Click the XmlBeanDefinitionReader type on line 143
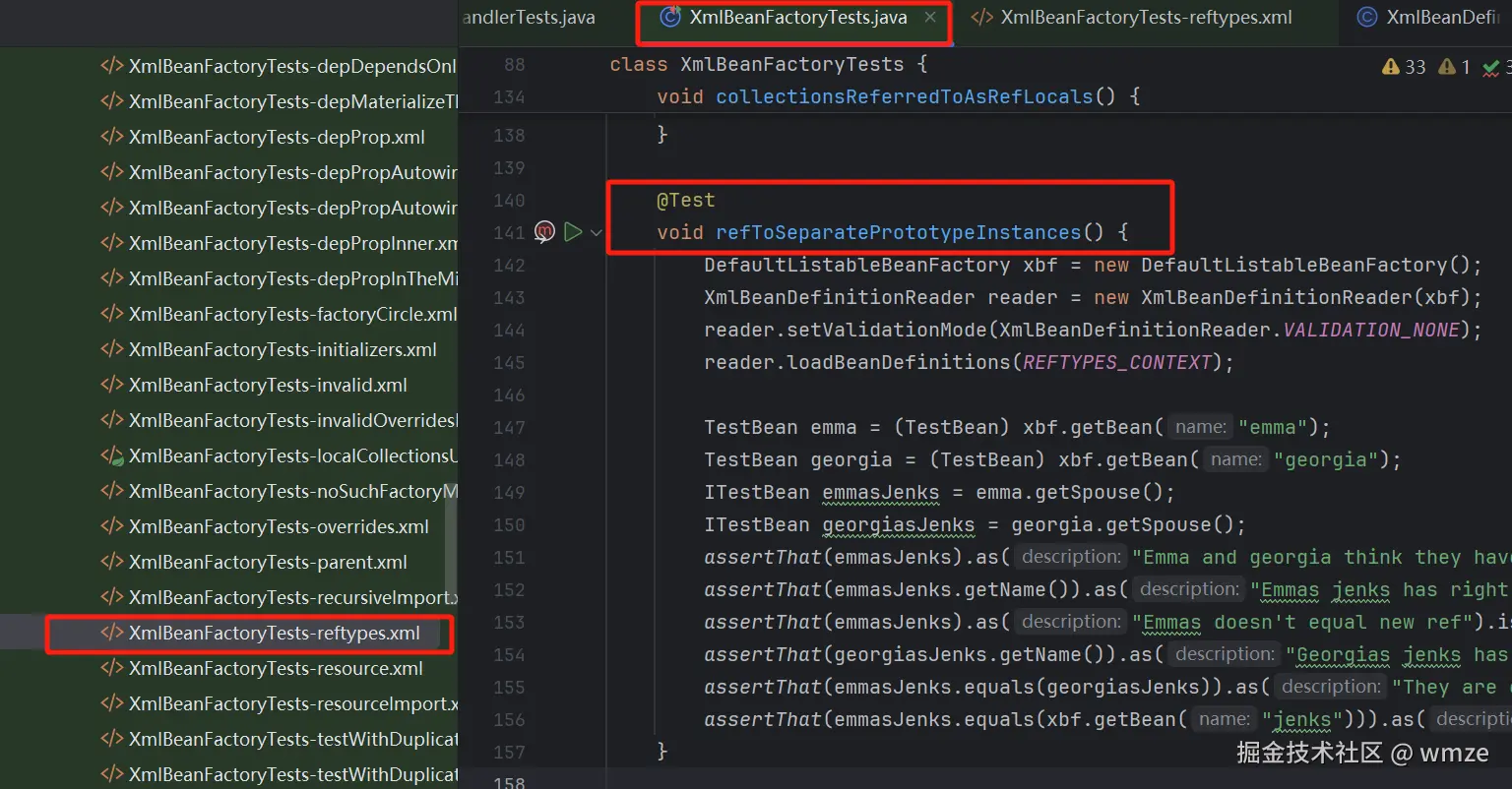 pos(840,297)
